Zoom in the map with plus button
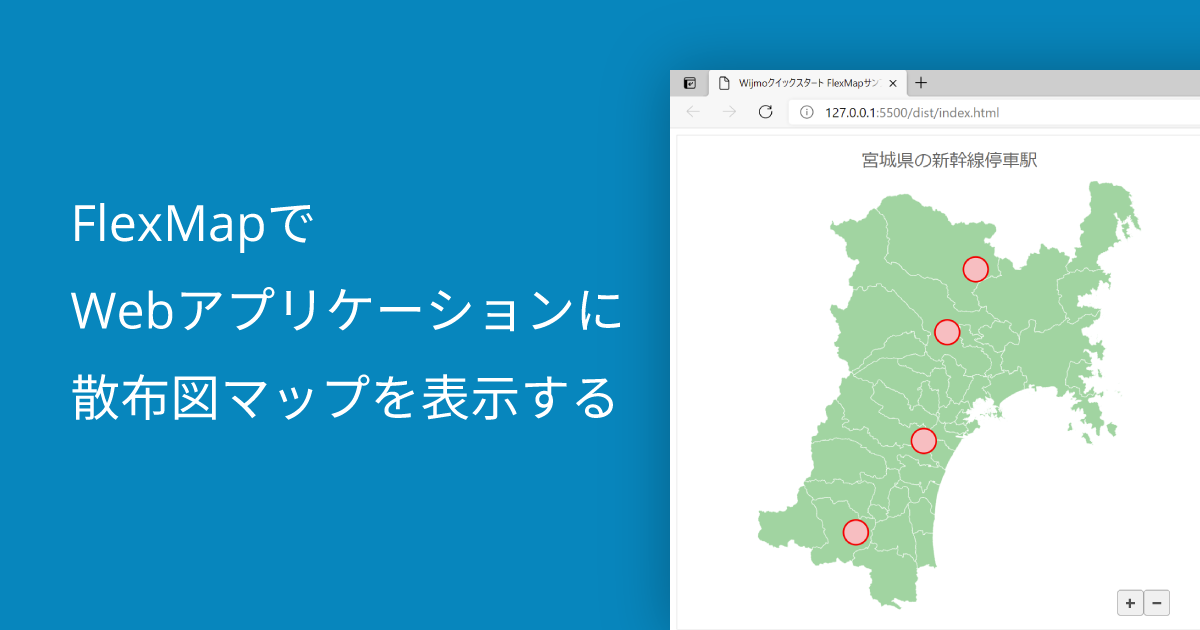Screen dimensions: 1200x630 point(1130,603)
